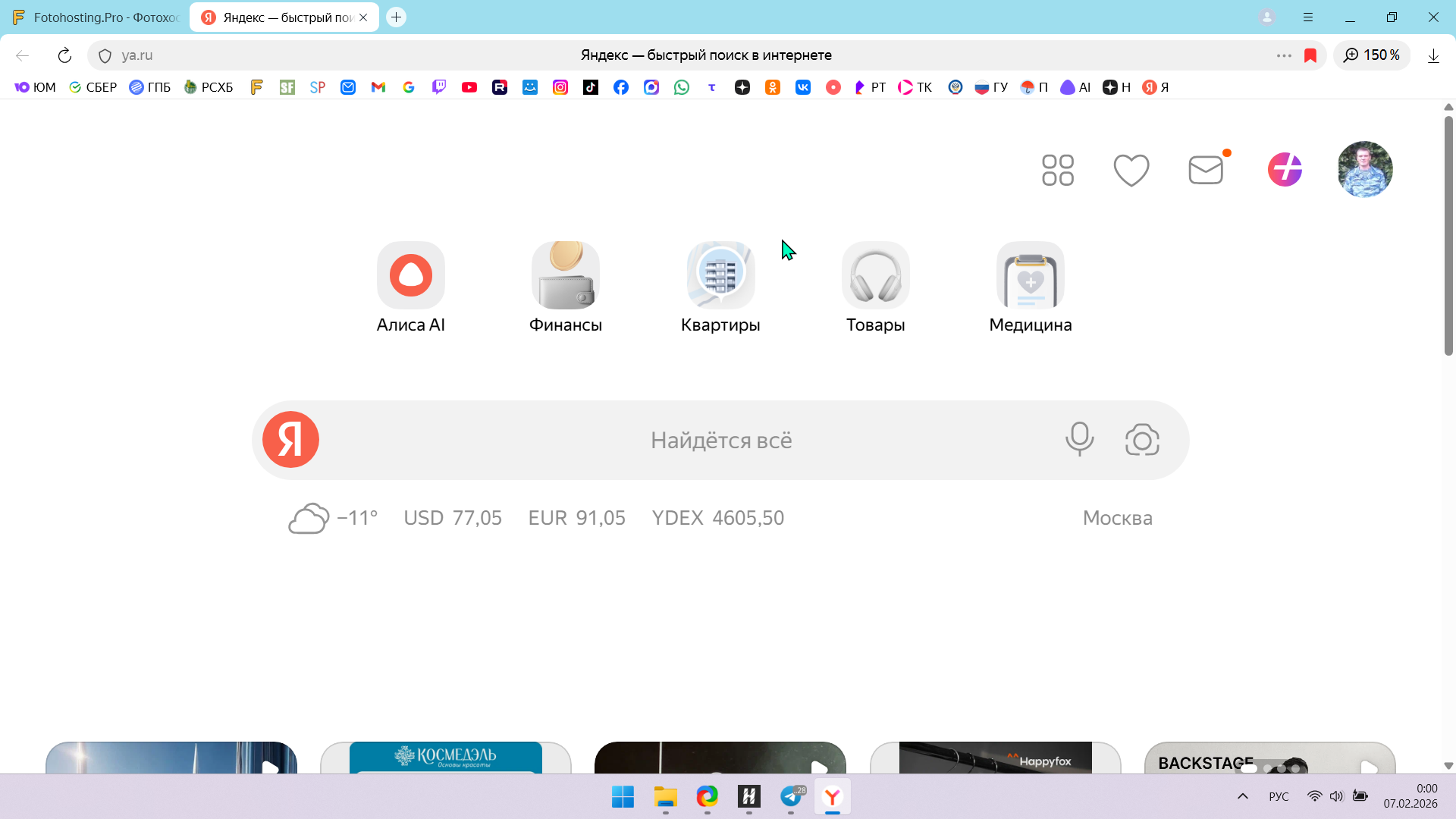Screen dimensions: 1456x819
Task: Open page zoom 150% control
Action: click(1372, 55)
